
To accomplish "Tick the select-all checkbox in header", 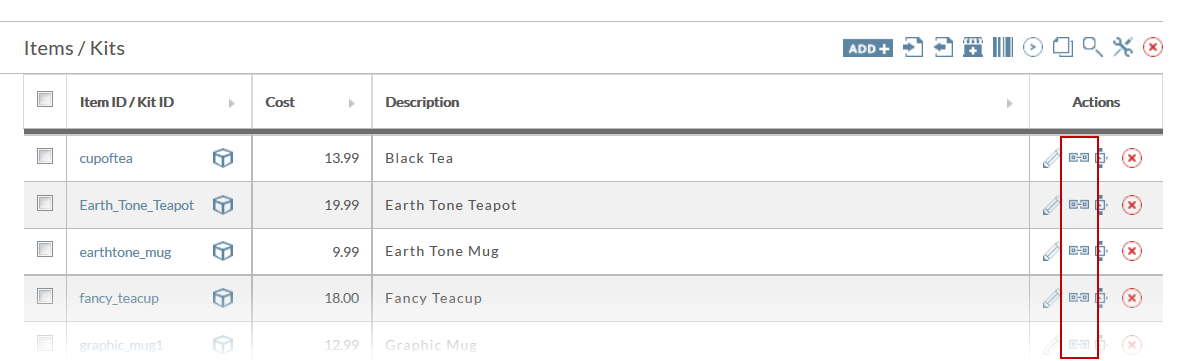I will click(45, 99).
